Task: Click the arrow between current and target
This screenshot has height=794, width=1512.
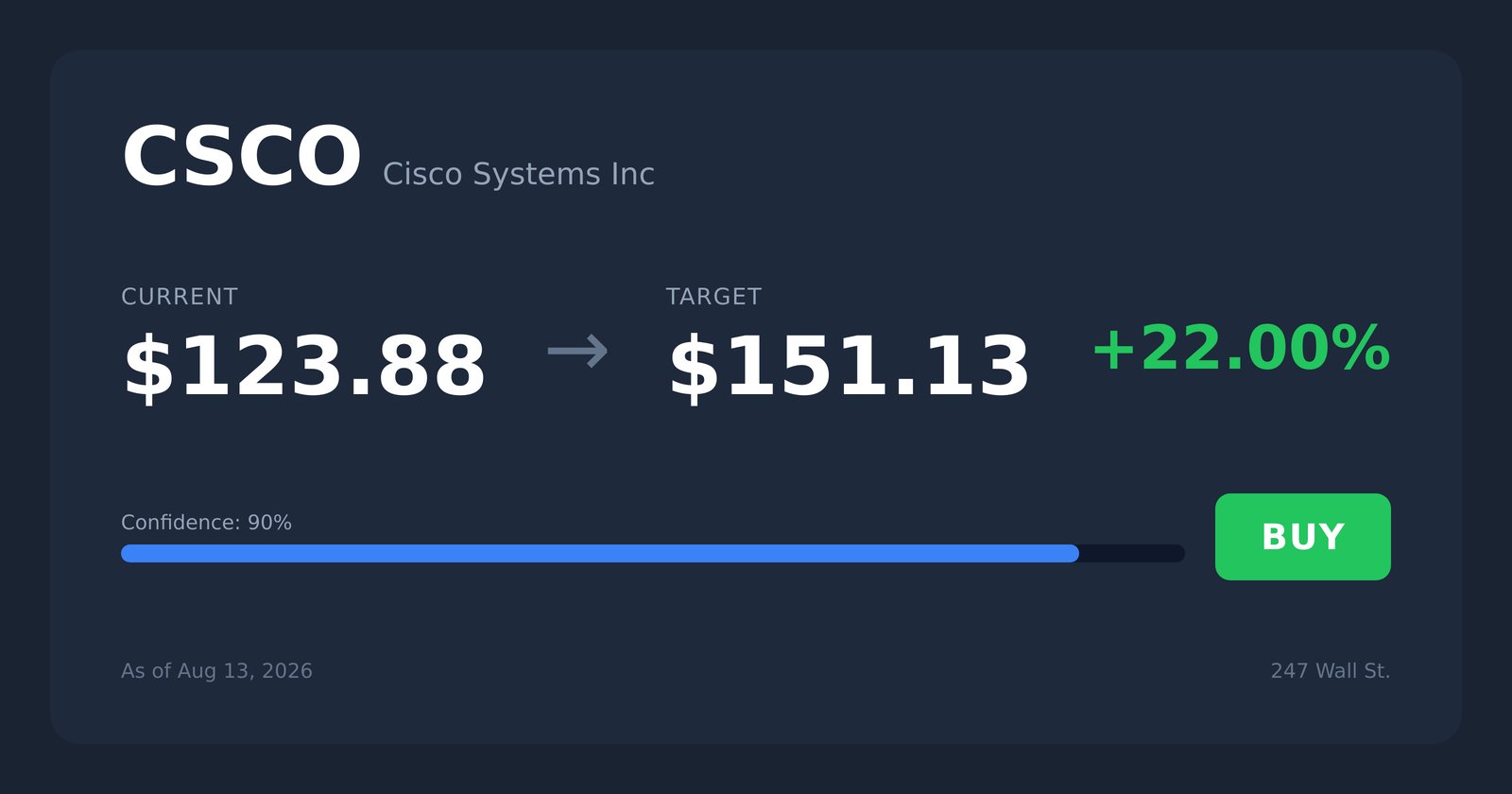Action: 577,352
